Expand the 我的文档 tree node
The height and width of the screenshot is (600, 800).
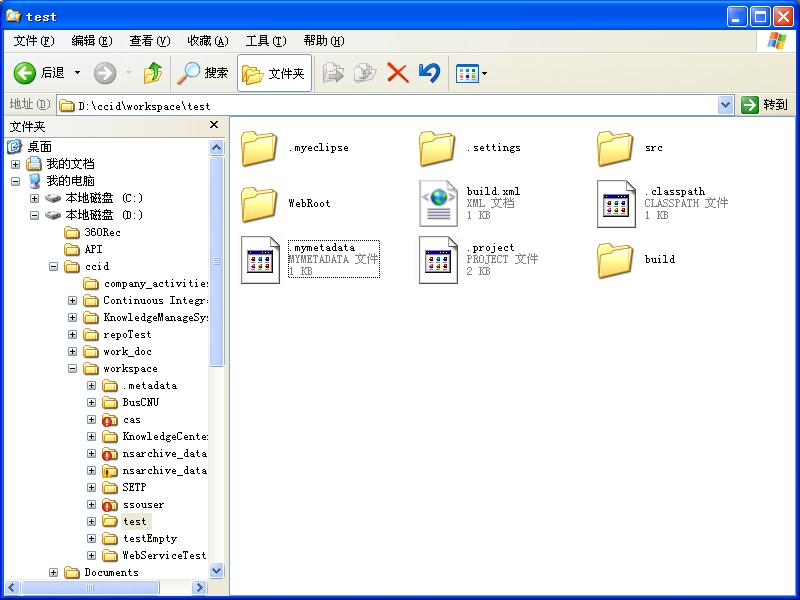pos(15,164)
